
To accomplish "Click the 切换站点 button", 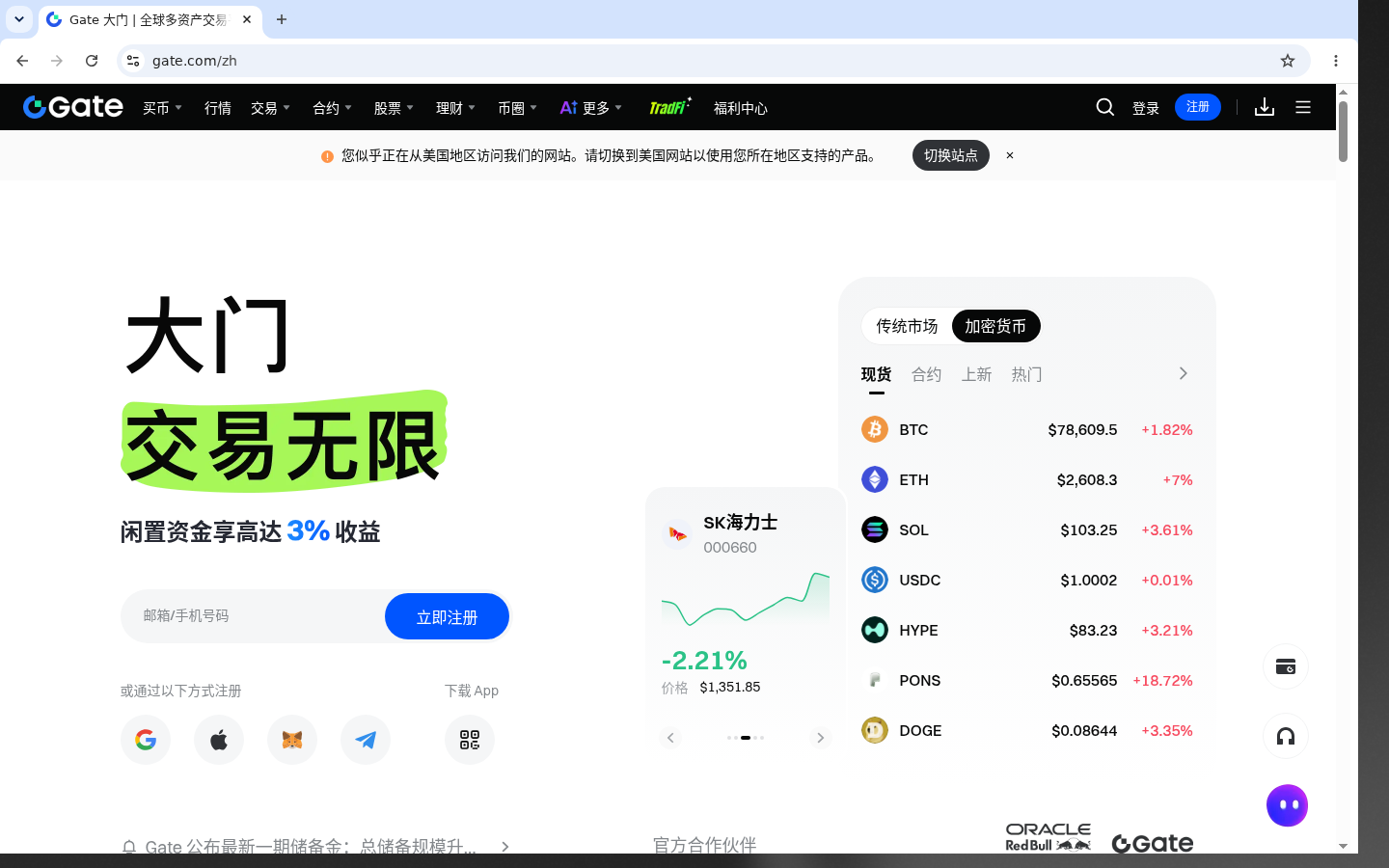I will point(951,155).
